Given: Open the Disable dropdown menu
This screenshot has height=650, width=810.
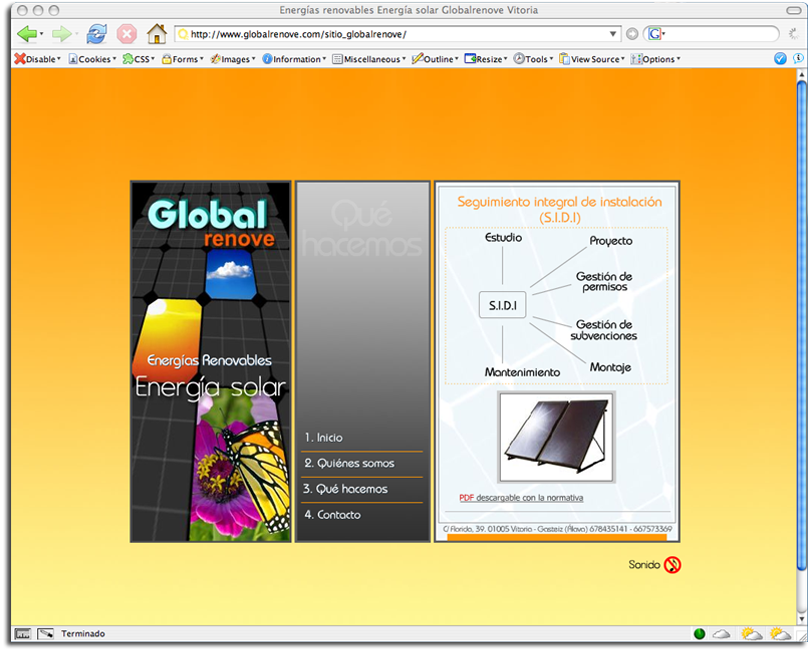Looking at the screenshot, I should pos(38,59).
